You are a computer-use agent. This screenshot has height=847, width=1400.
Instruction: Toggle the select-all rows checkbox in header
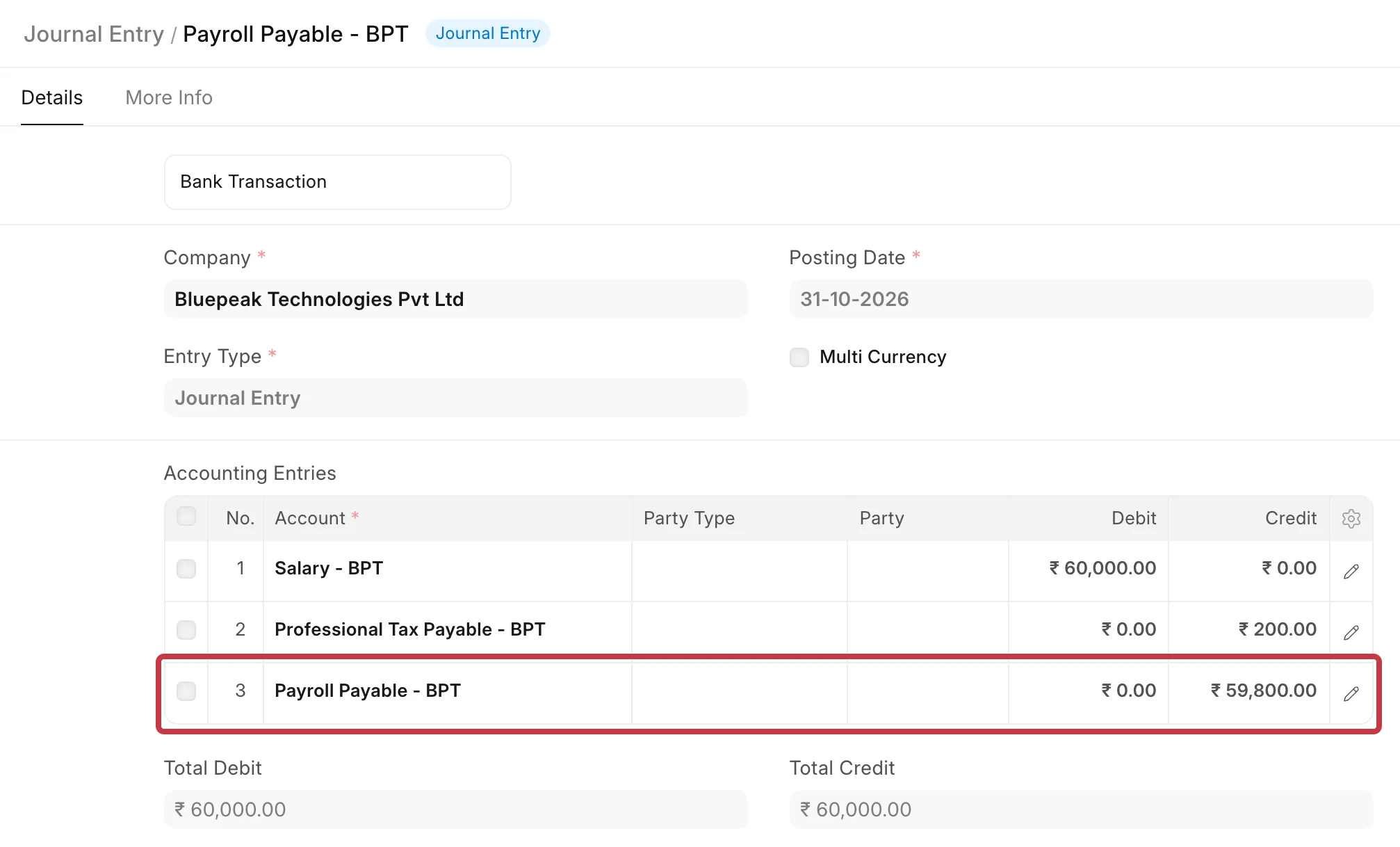[x=186, y=516]
